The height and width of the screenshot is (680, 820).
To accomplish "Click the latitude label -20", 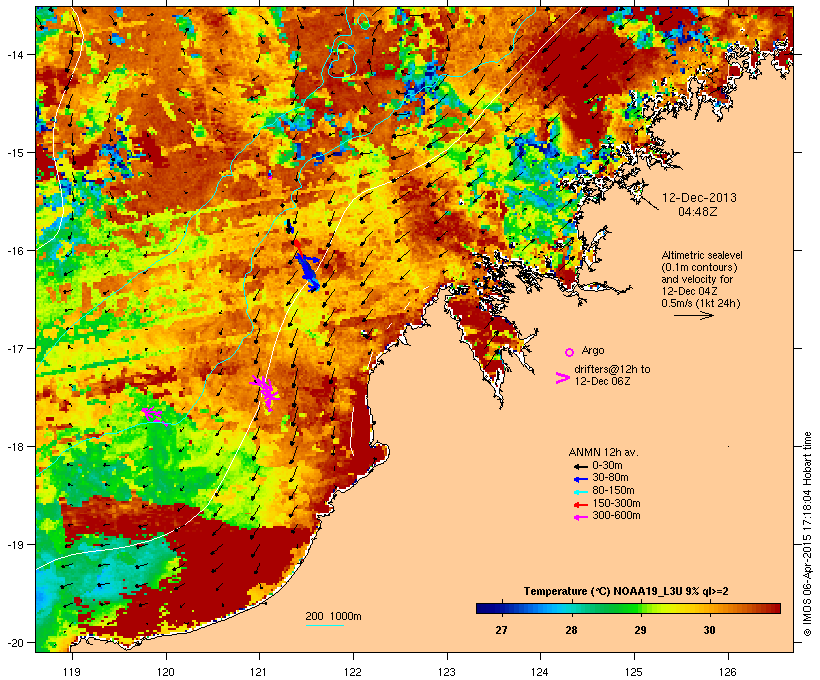I will (14, 643).
